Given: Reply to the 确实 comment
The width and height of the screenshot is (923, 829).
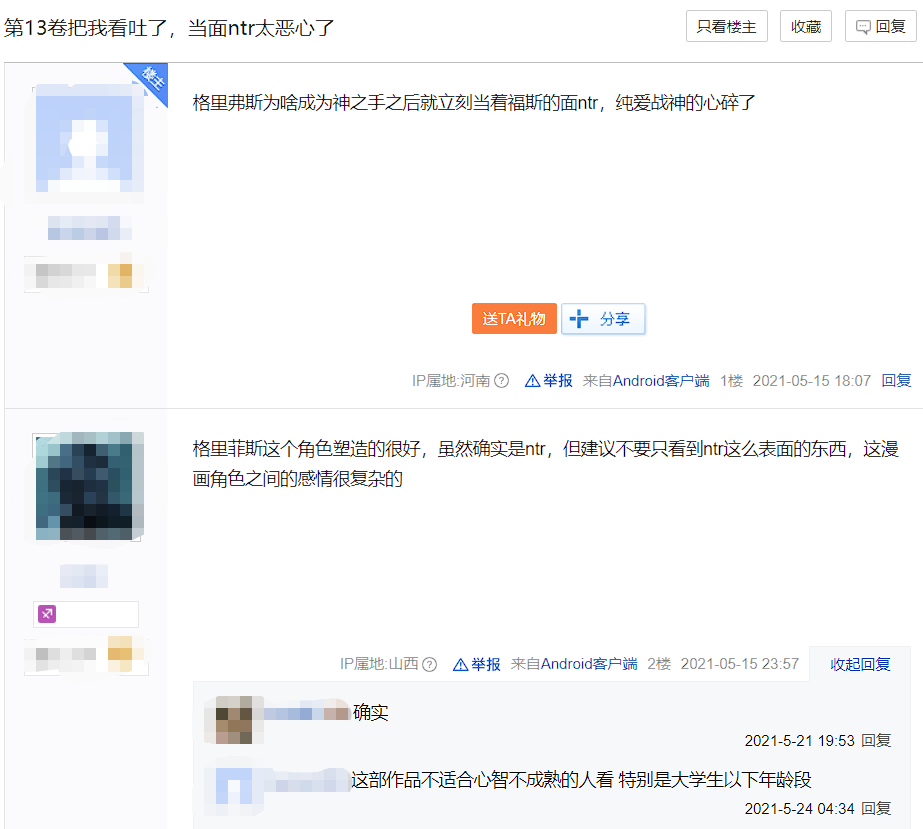Looking at the screenshot, I should tap(875, 741).
